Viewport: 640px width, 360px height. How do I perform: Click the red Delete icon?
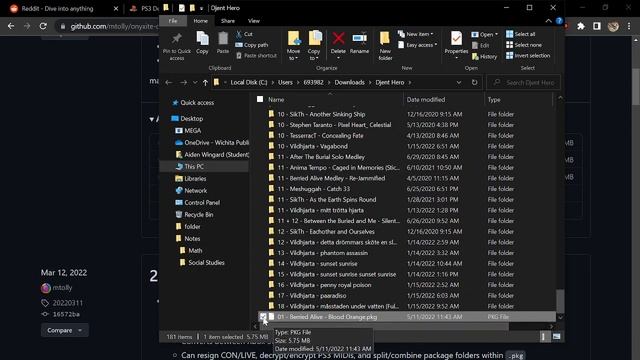(x=338, y=38)
